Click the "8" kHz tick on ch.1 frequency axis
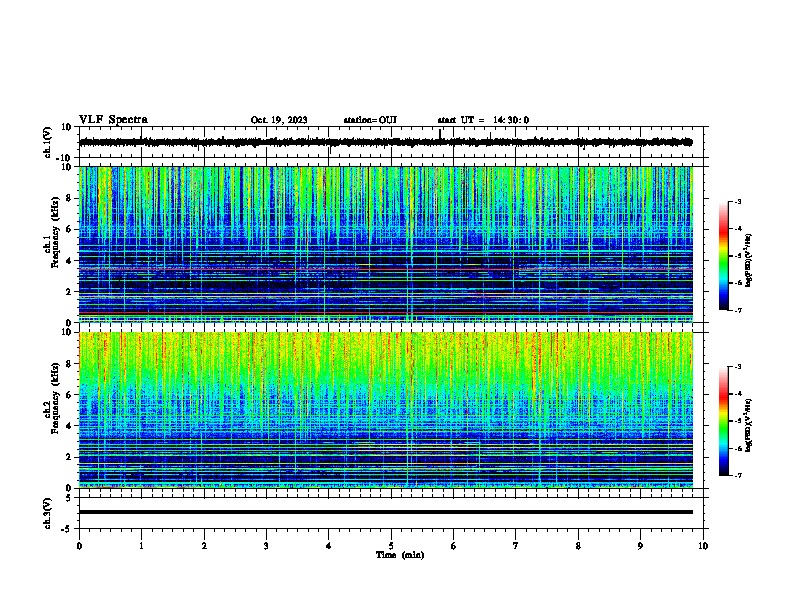This screenshot has width=792, height=612. pos(69,198)
